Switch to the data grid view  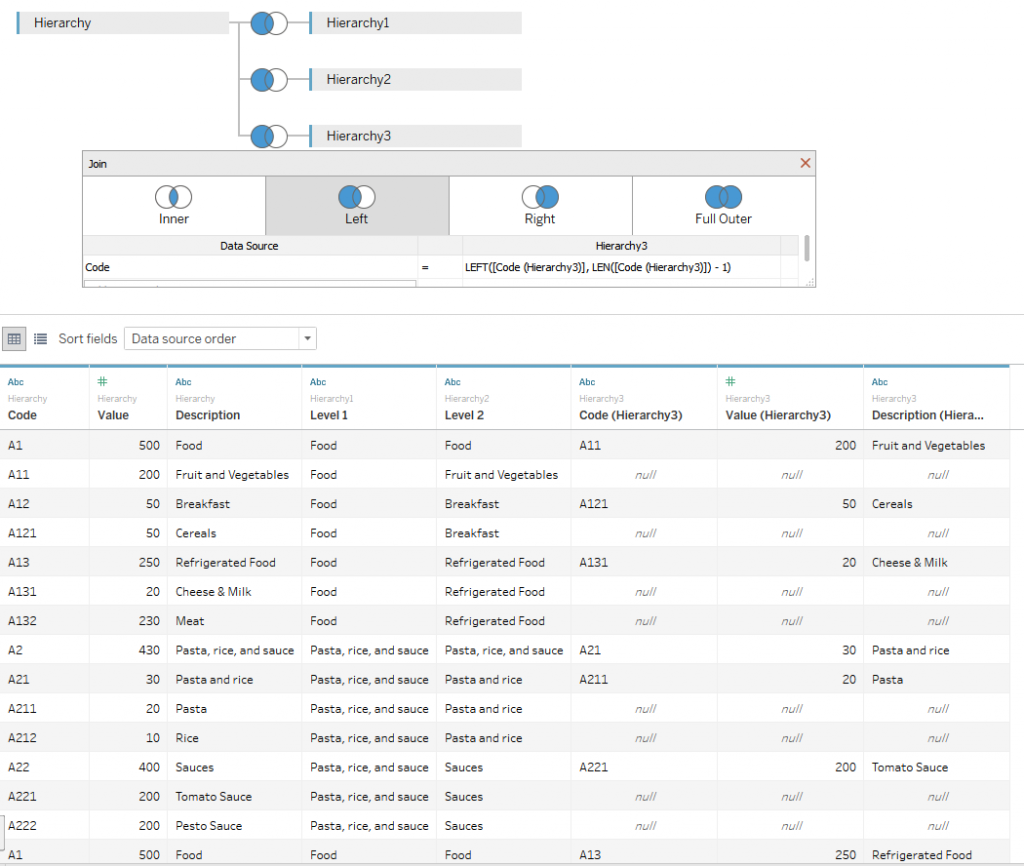click(x=14, y=338)
